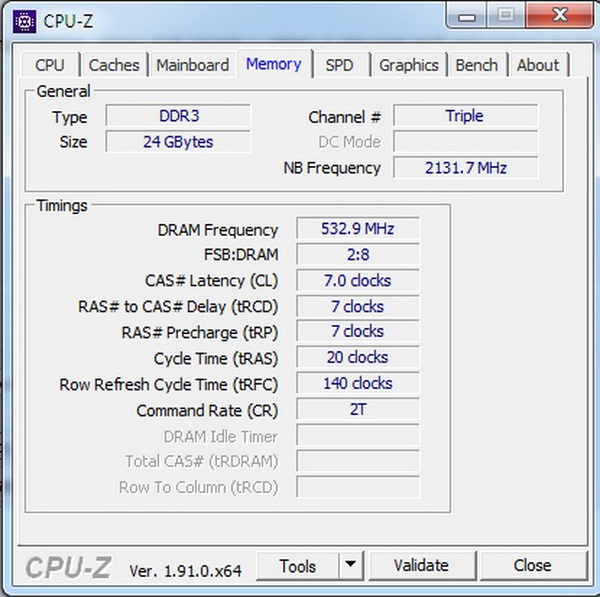The width and height of the screenshot is (600, 597).
Task: Open the Graphics tab
Action: [409, 65]
